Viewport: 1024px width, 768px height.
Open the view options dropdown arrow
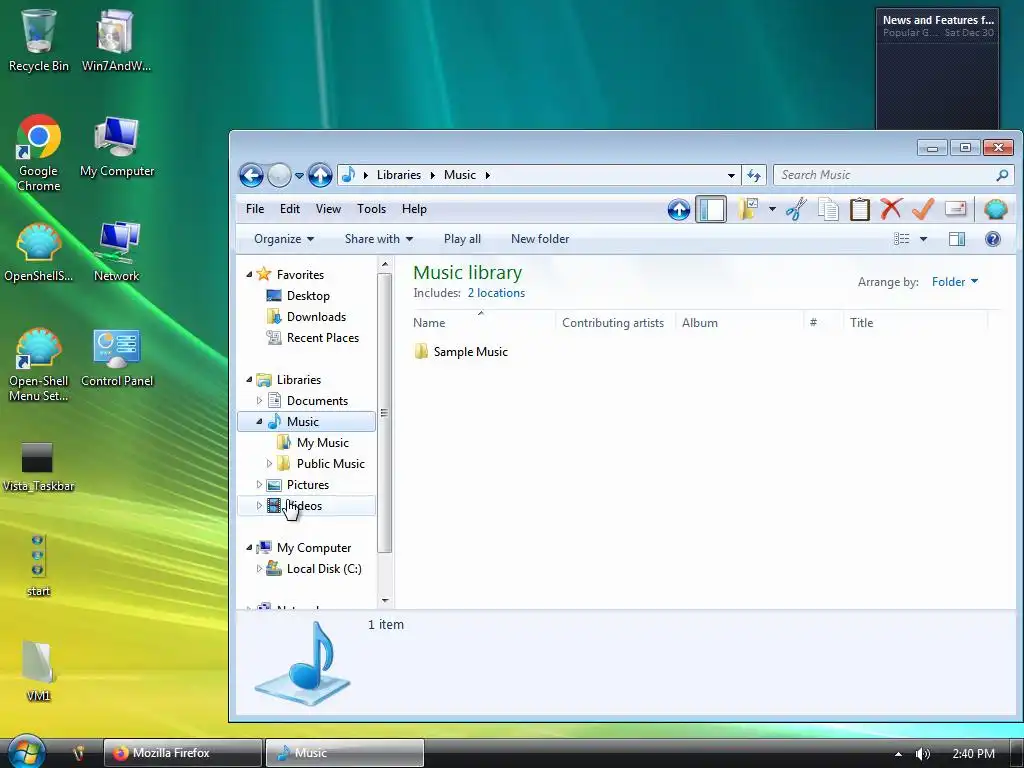pyautogui.click(x=923, y=239)
